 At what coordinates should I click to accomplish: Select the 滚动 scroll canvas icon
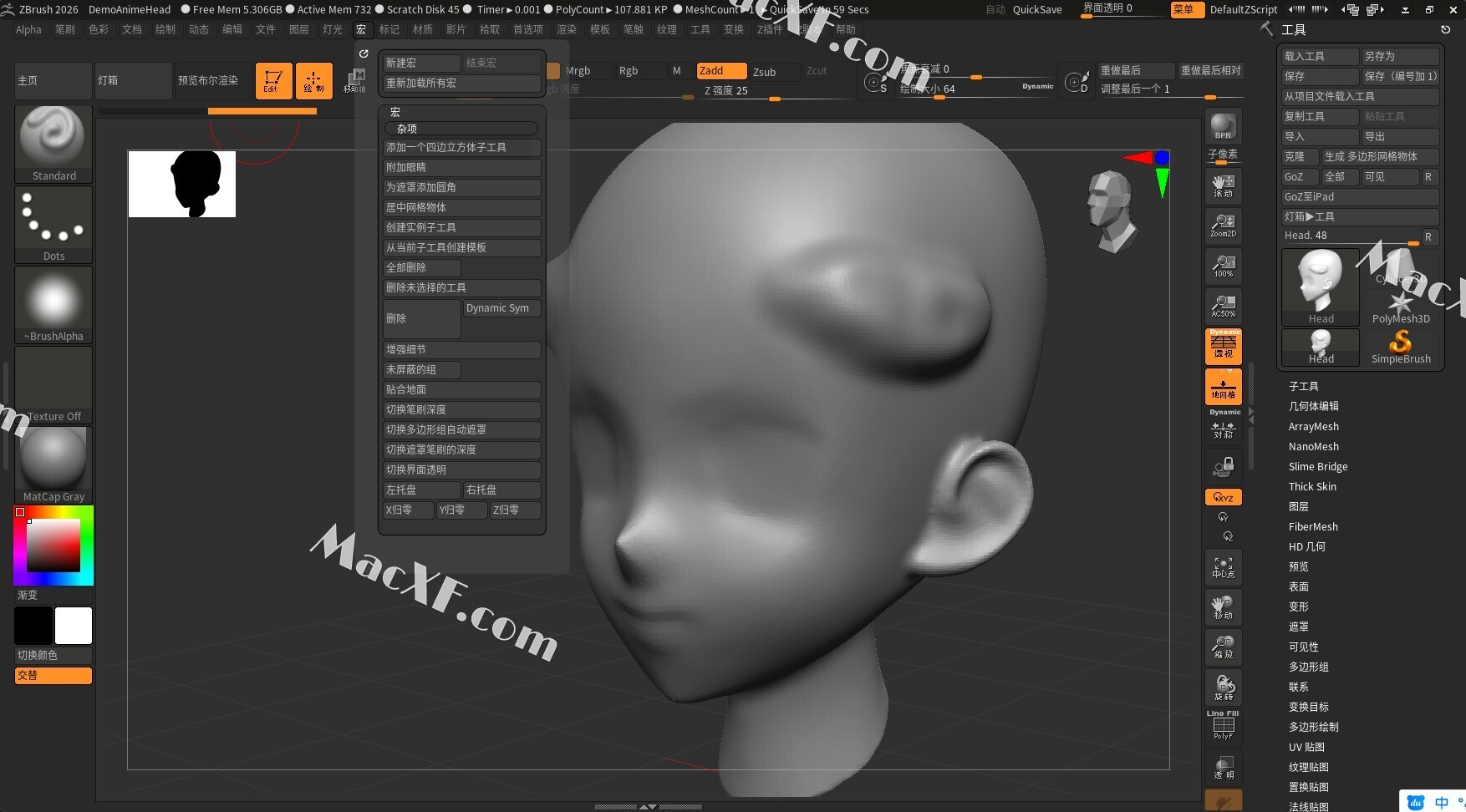coord(1223,185)
